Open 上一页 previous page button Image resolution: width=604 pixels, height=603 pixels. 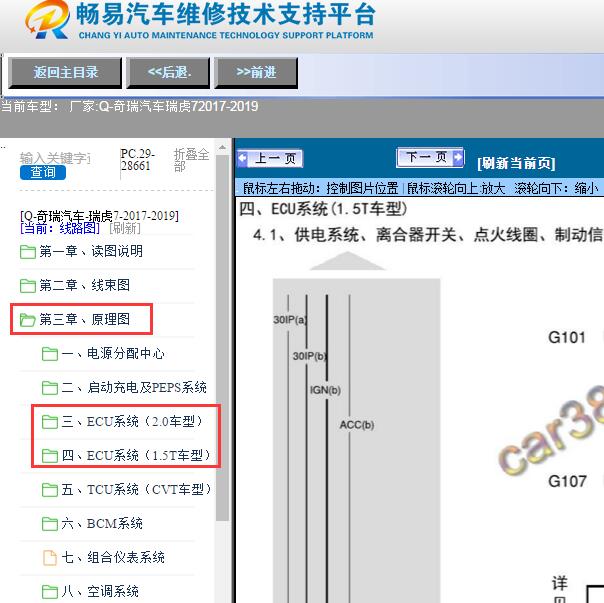[x=270, y=158]
